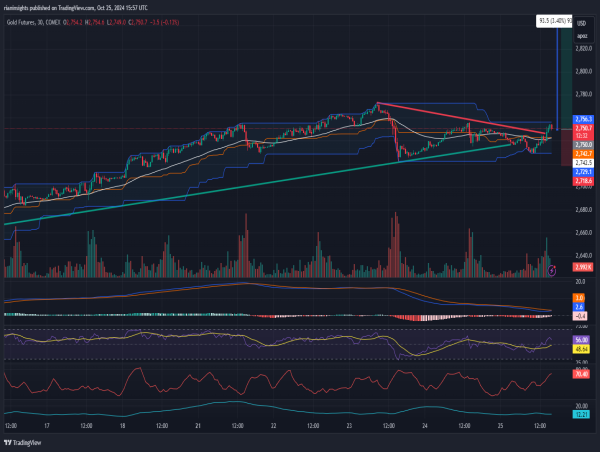Click the purple 56.00 RSI value tag
The width and height of the screenshot is (600, 452).
pos(581,340)
